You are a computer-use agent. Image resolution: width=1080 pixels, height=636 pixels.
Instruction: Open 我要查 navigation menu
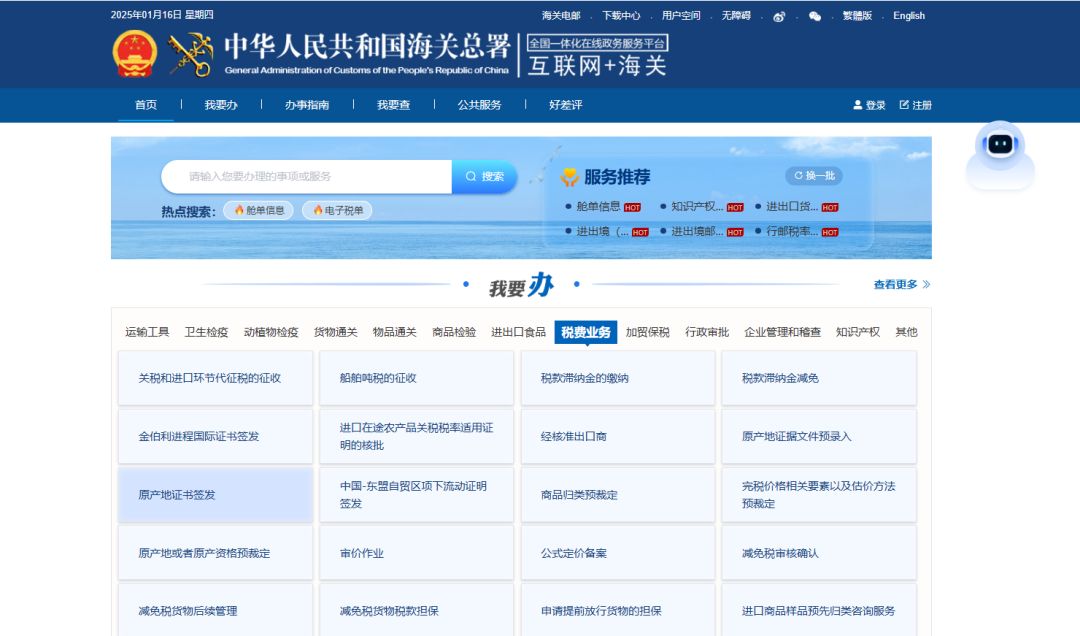coord(393,105)
